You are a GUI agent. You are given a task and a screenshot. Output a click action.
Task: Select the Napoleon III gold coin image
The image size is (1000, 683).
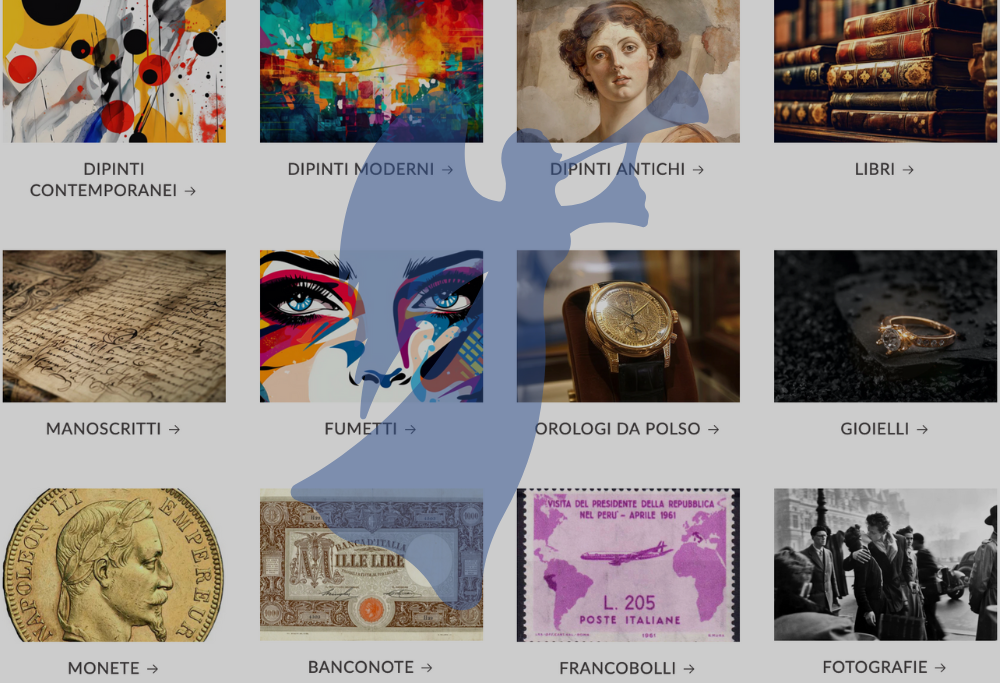pyautogui.click(x=114, y=565)
